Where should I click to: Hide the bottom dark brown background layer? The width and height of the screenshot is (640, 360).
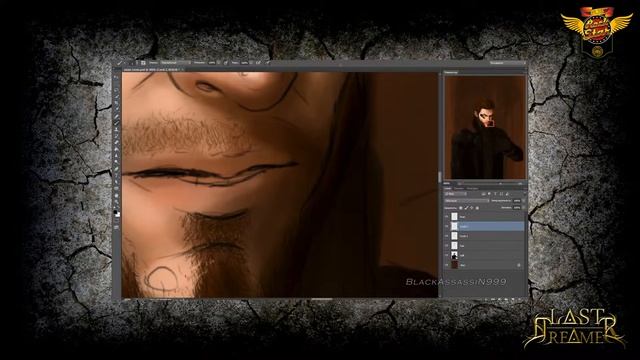coord(446,265)
